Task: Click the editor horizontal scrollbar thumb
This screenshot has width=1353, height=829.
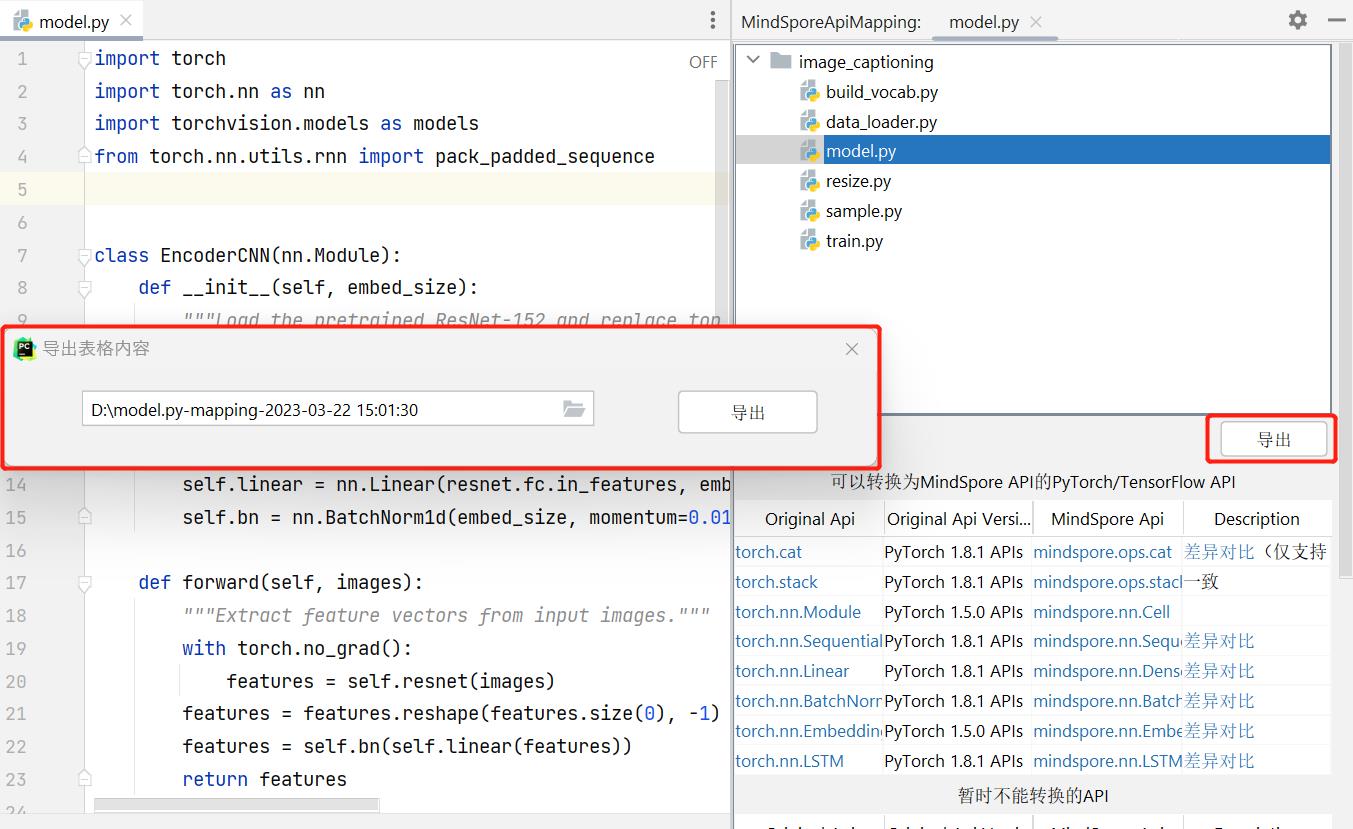Action: point(236,804)
